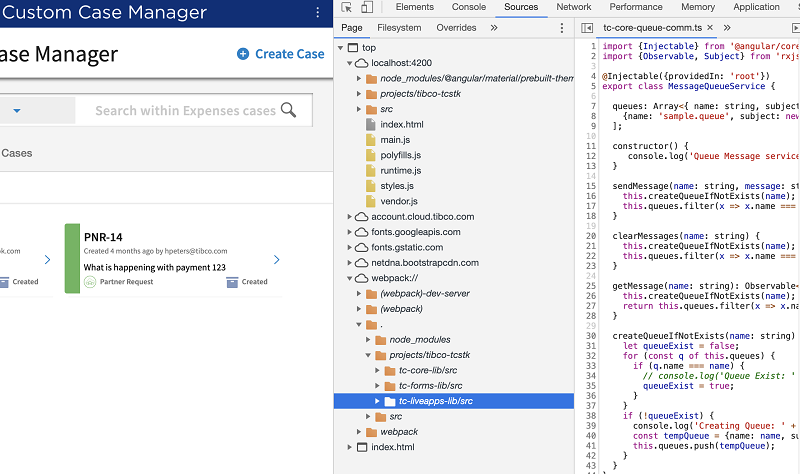800x474 pixels.
Task: Show more open files chevron
Action: (727, 28)
